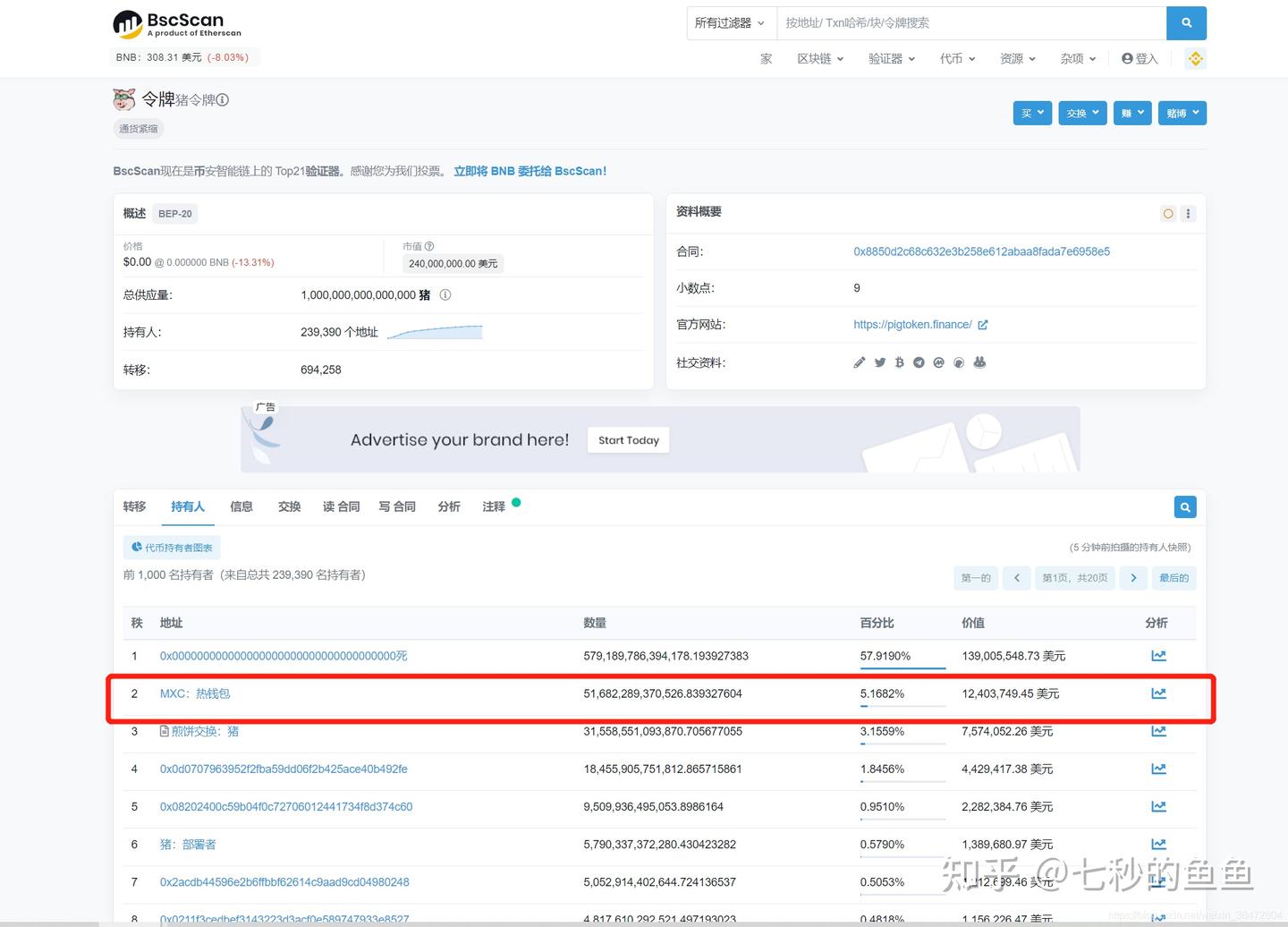
Task: Expand the 代币 navigation menu
Action: [x=957, y=59]
